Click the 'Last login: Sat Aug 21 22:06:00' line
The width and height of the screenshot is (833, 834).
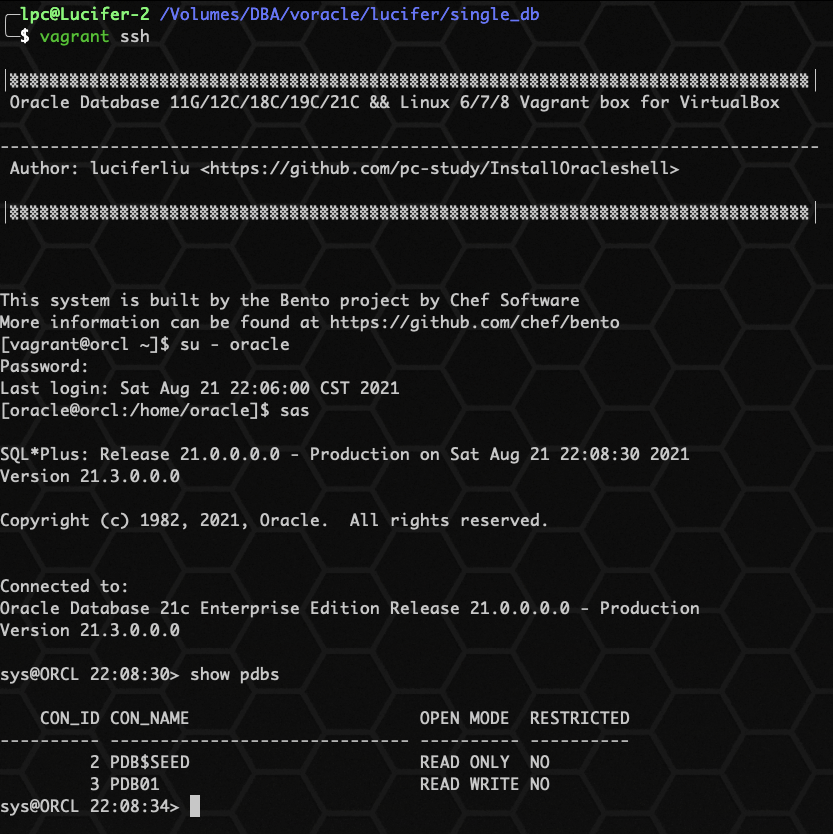click(199, 388)
